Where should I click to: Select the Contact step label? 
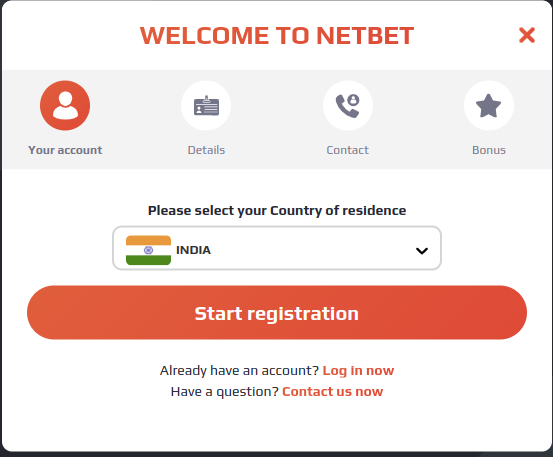point(348,150)
